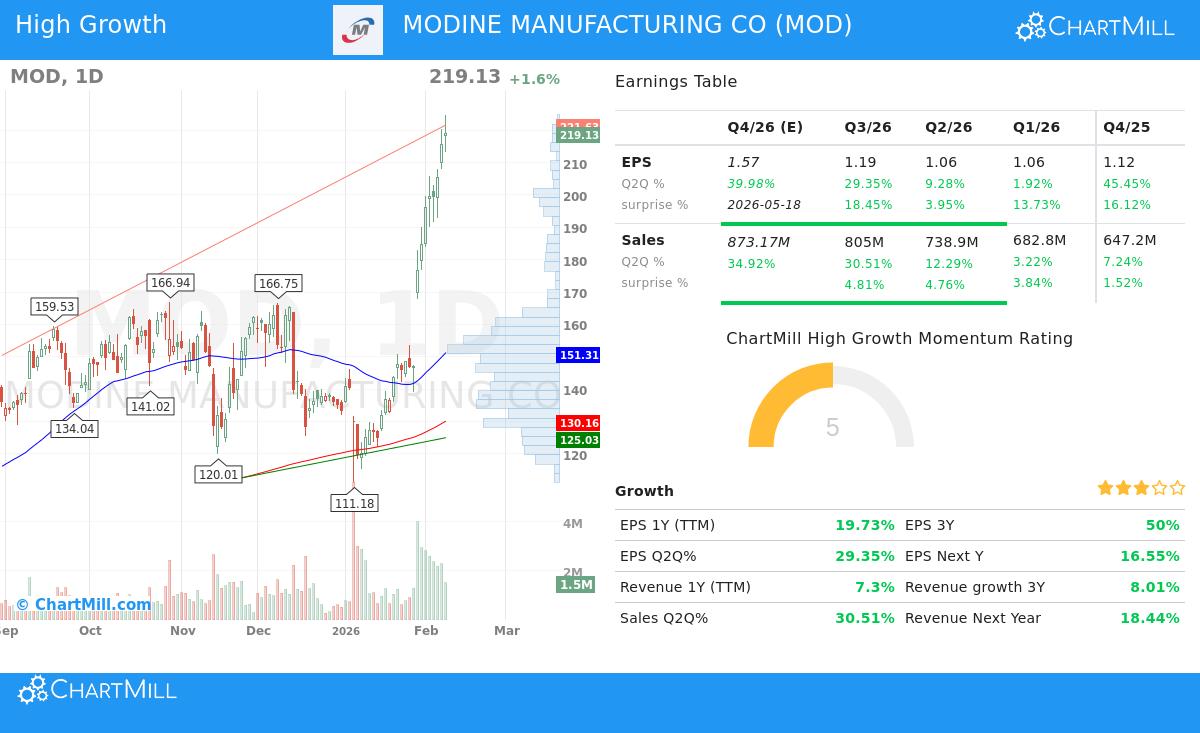Click the MODINE MANUFACTURING CO title
The image size is (1200, 733).
point(628,24)
